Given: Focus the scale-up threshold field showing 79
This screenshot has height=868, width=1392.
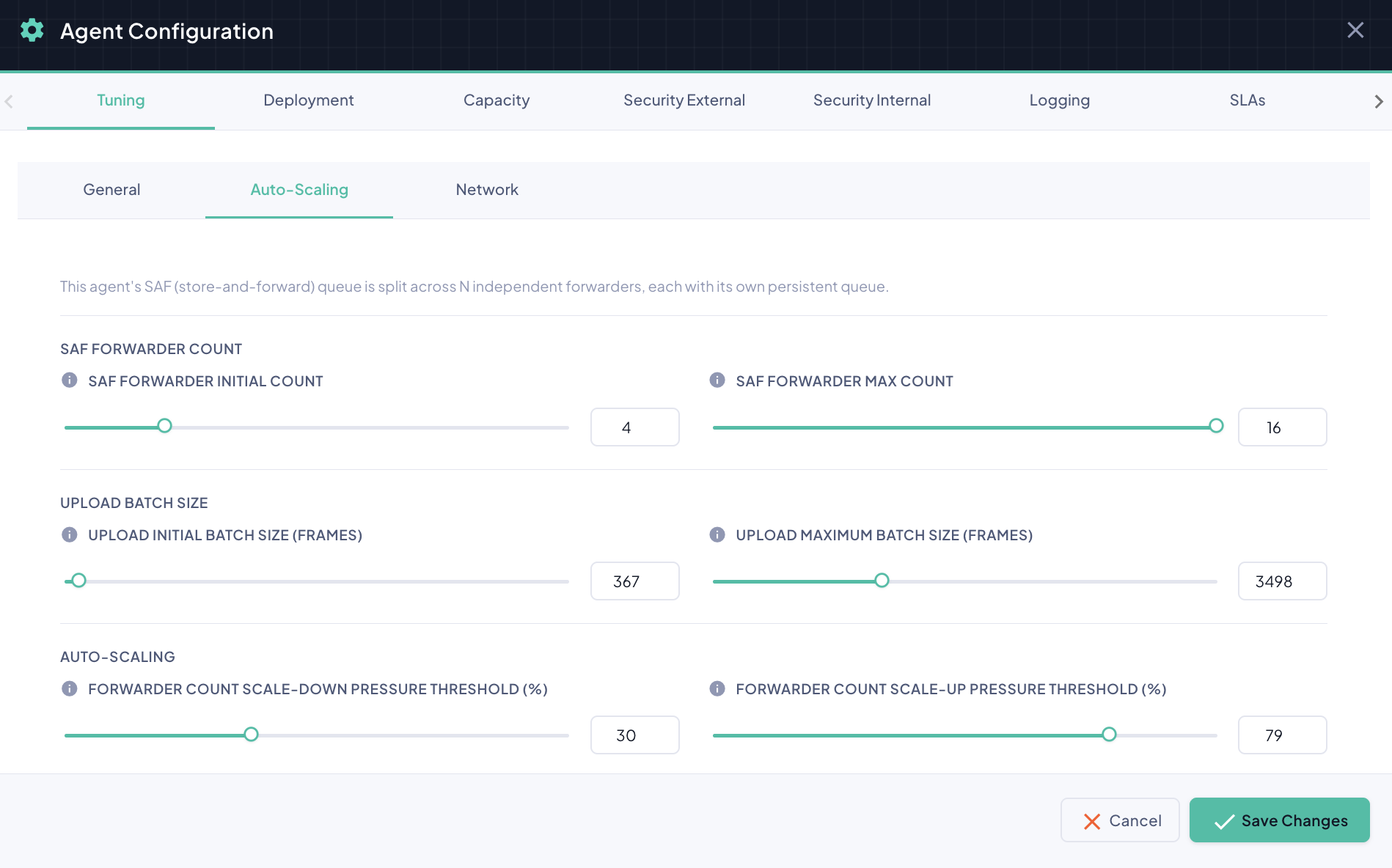Looking at the screenshot, I should 1283,735.
